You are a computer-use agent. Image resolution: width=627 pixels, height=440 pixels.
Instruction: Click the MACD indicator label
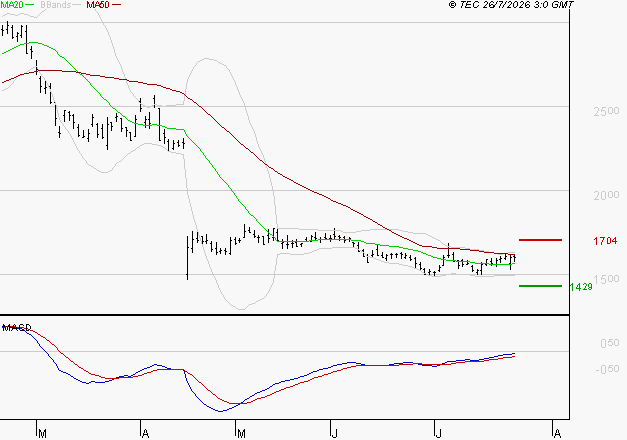(x=16, y=328)
